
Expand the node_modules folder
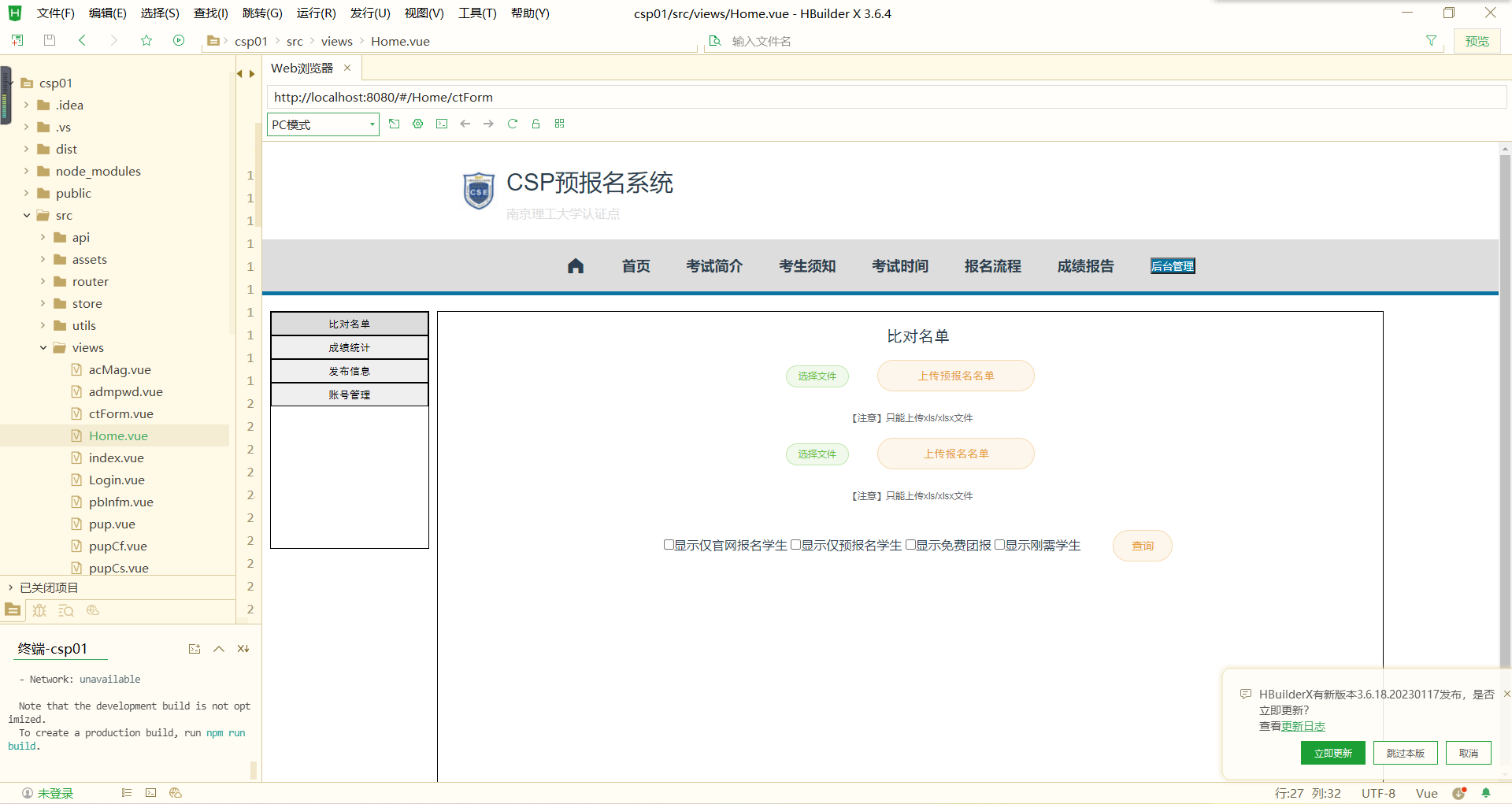coord(26,171)
